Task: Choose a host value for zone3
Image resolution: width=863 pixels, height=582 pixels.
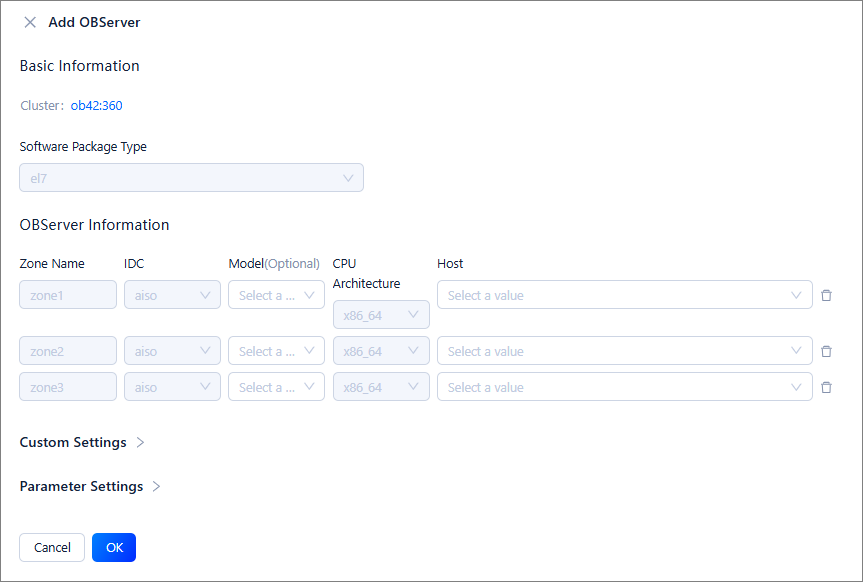Action: click(x=624, y=387)
